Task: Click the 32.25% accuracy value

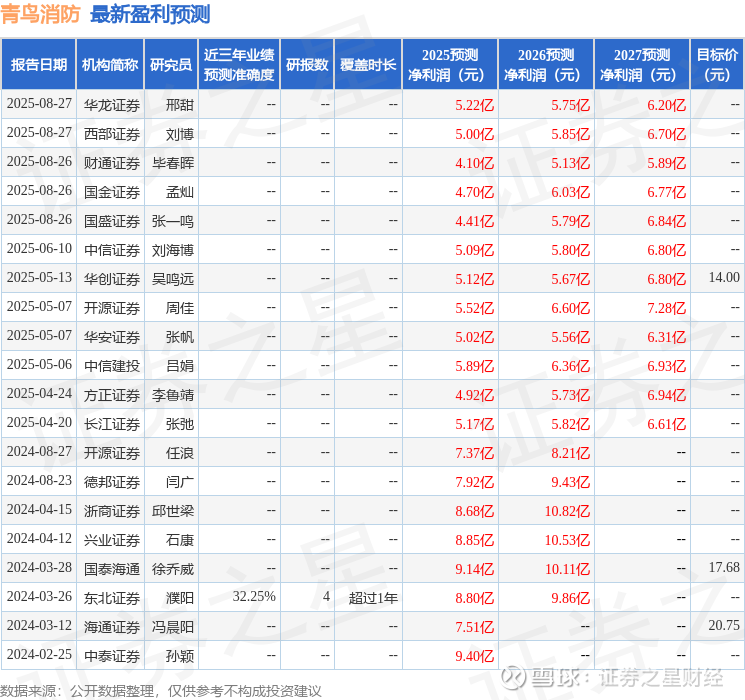Action: (x=254, y=596)
